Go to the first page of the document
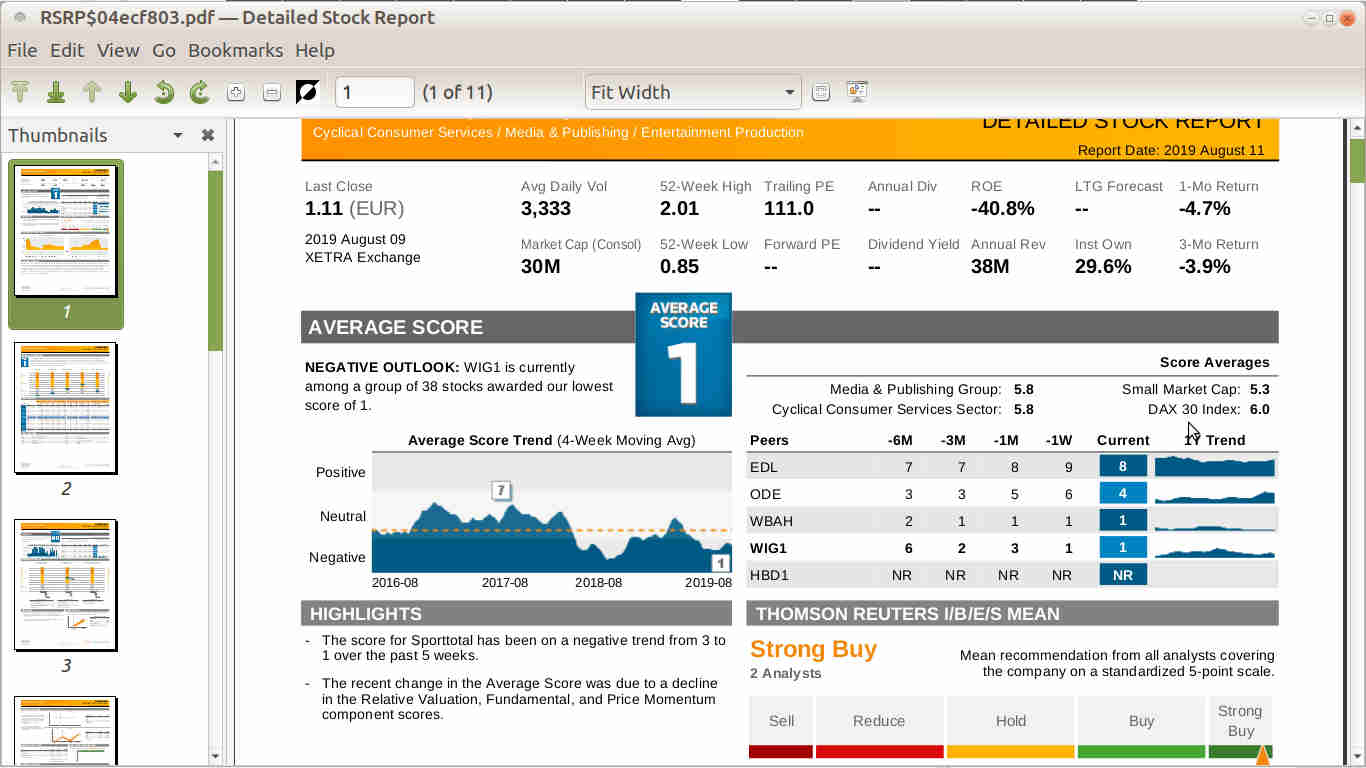 pyautogui.click(x=20, y=92)
